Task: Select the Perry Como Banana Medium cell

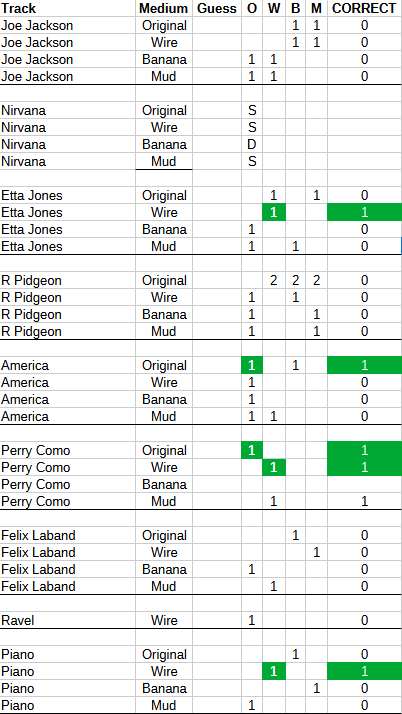Action: [164, 484]
